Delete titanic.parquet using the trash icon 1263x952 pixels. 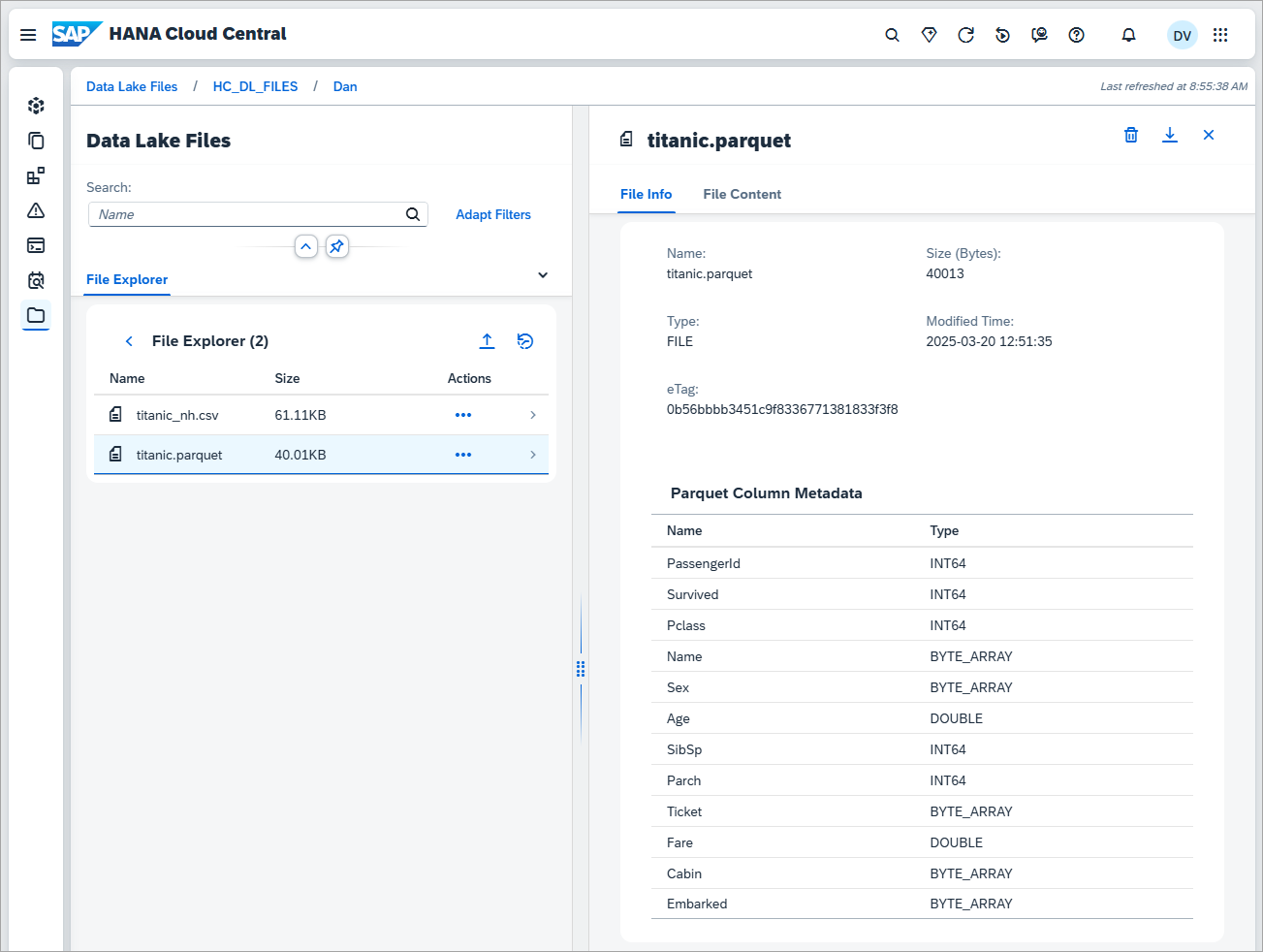(x=1131, y=135)
